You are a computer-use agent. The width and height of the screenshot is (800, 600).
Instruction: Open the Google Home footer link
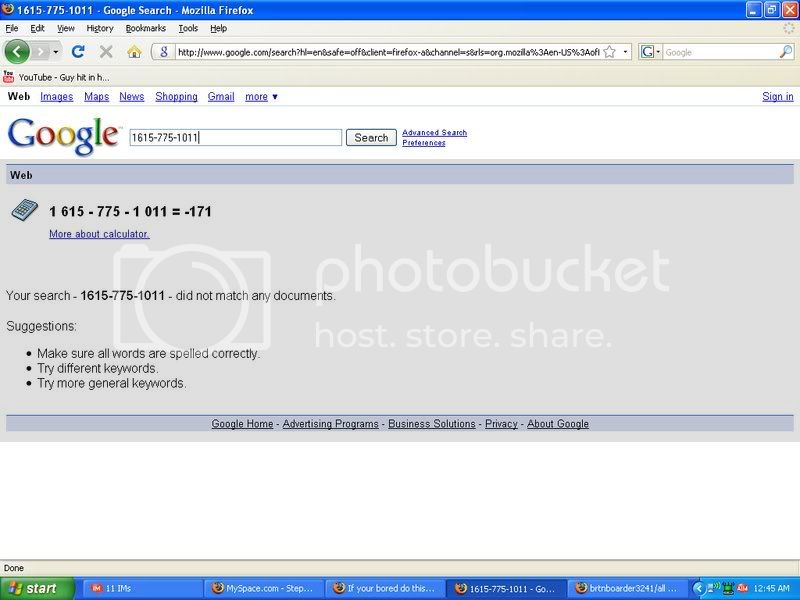point(242,424)
